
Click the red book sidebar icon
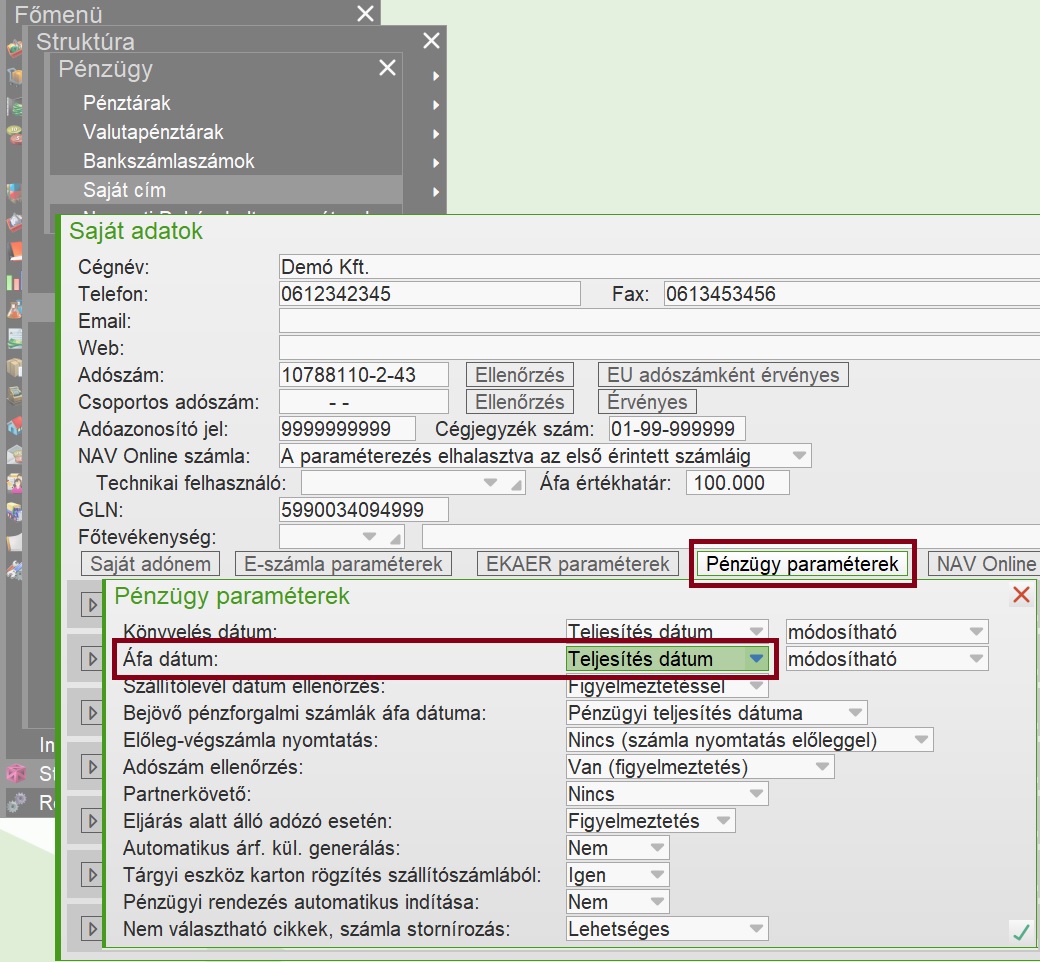14,251
